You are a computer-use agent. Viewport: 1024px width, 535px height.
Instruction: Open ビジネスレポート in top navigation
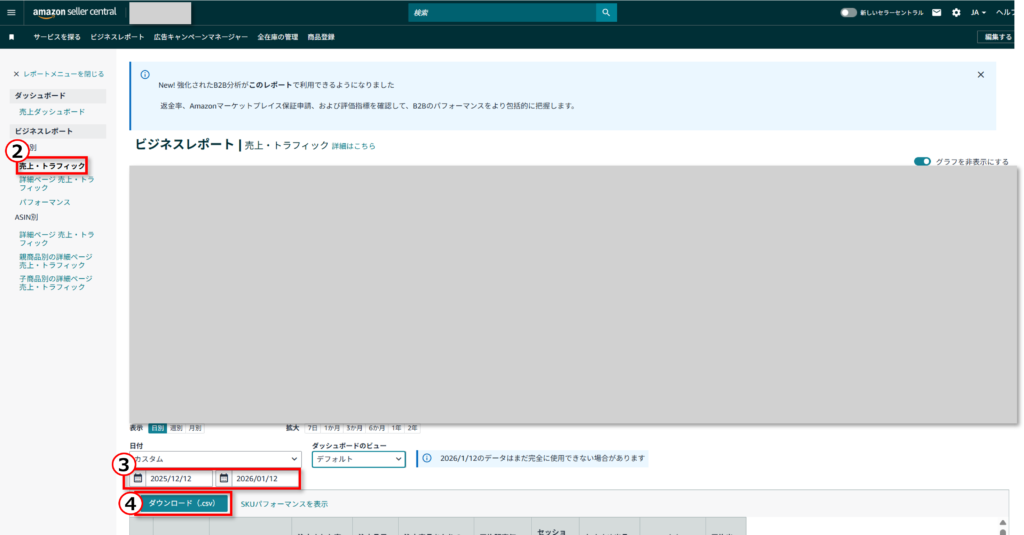tap(117, 36)
